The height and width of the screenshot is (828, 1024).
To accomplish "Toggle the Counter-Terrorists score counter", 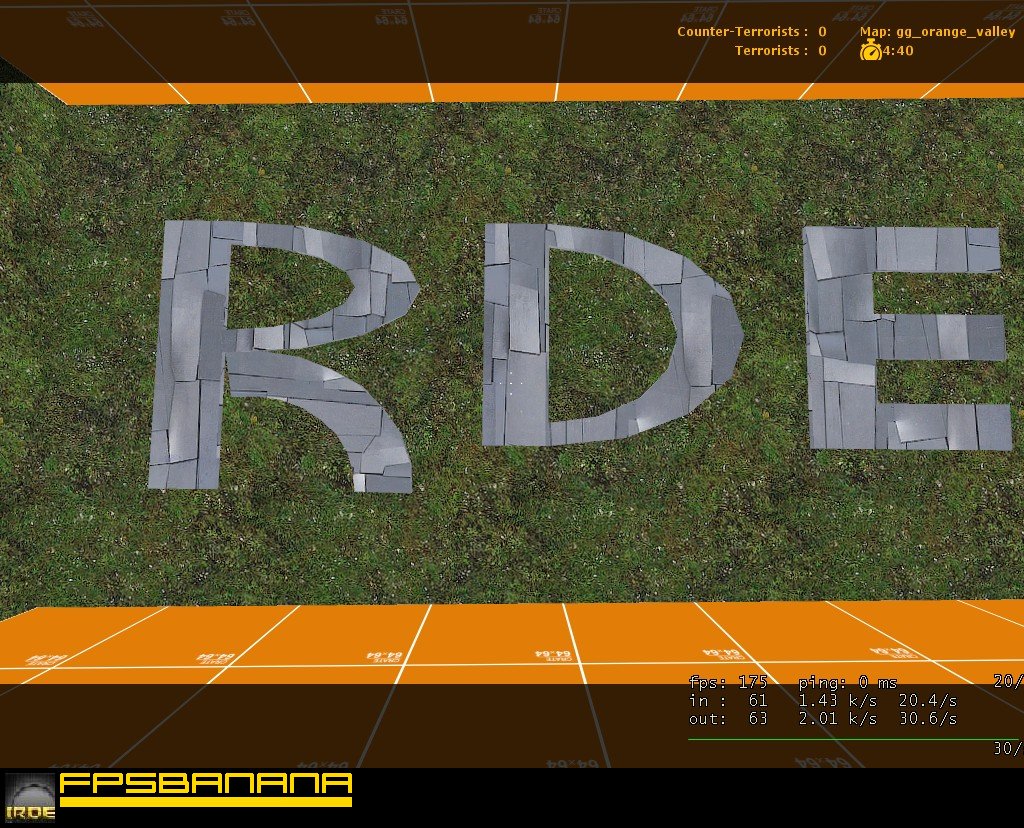I will pyautogui.click(x=820, y=31).
